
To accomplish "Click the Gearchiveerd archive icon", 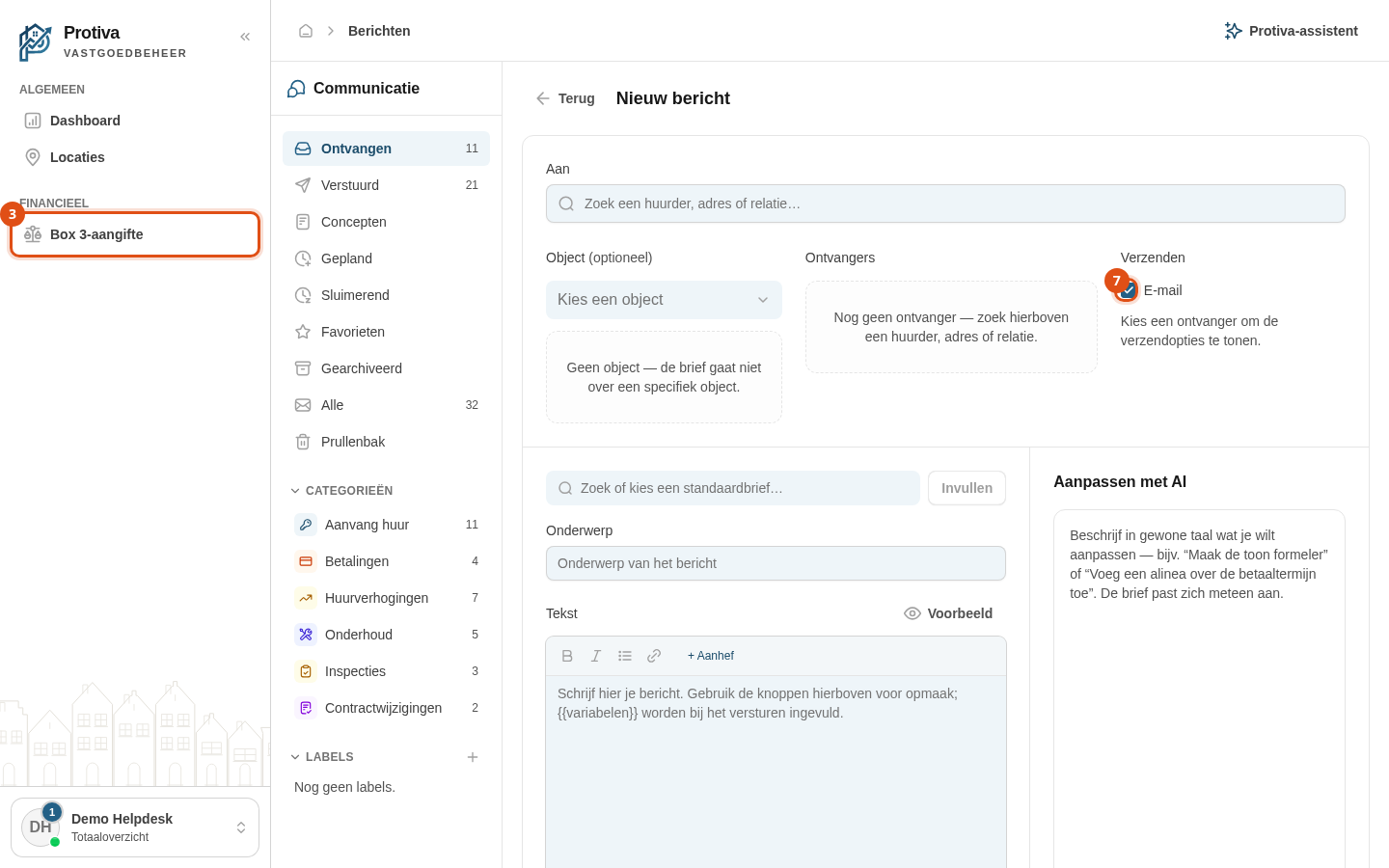I will click(x=303, y=368).
